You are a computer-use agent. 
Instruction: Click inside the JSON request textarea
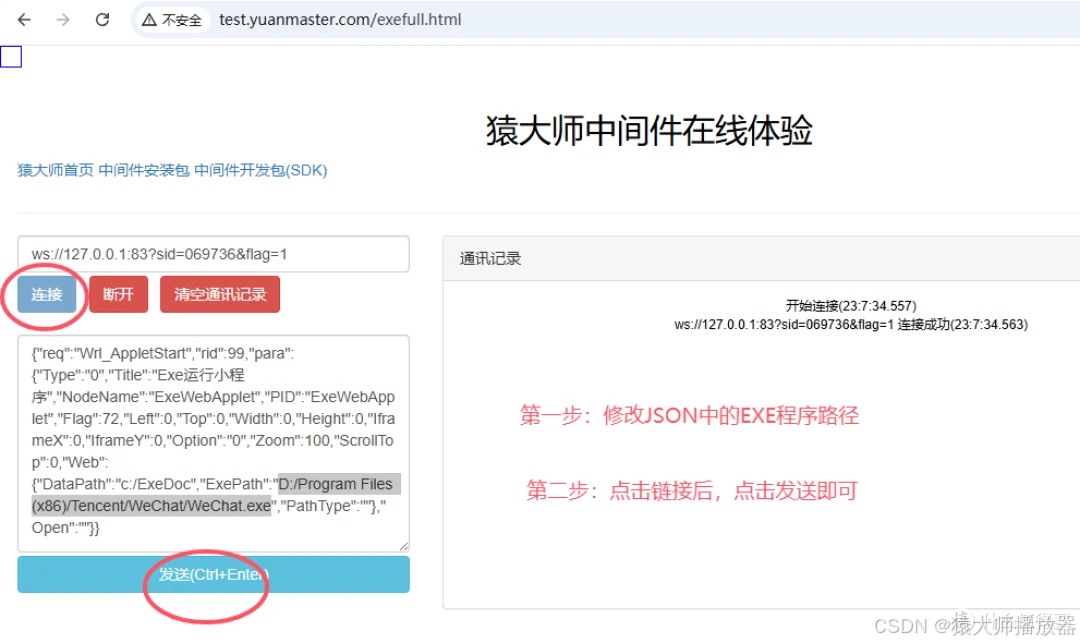coord(214,443)
